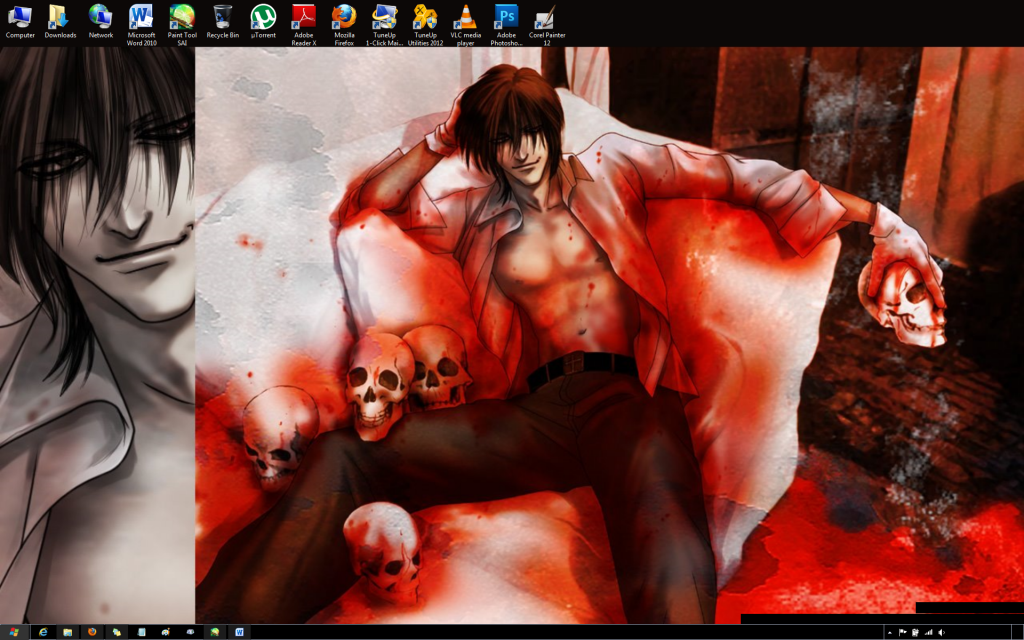The height and width of the screenshot is (640, 1024).
Task: Run TuneUp 1-Click Maintenance shortcut
Action: (384, 25)
